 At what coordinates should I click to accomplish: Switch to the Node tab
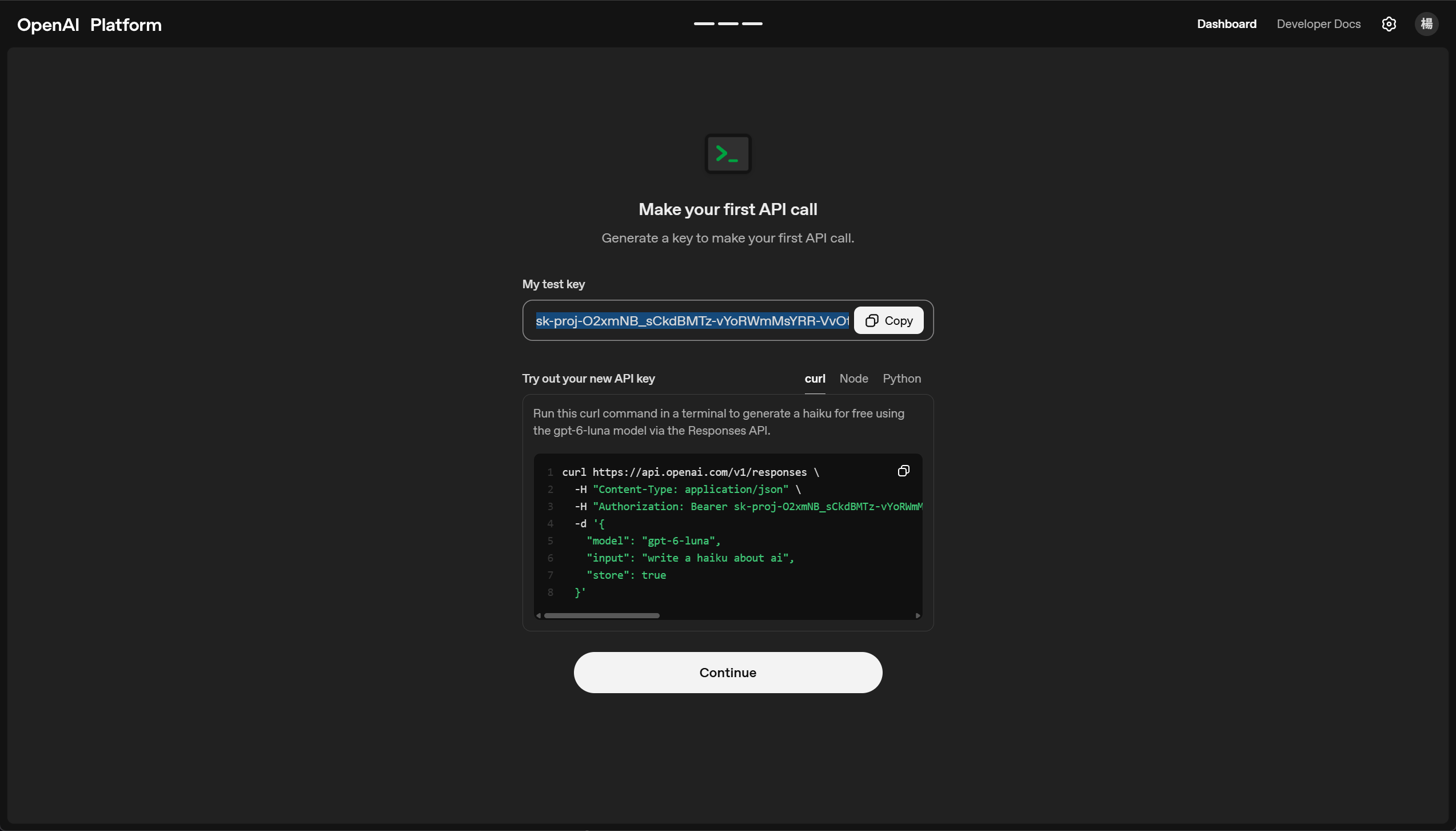(x=853, y=379)
